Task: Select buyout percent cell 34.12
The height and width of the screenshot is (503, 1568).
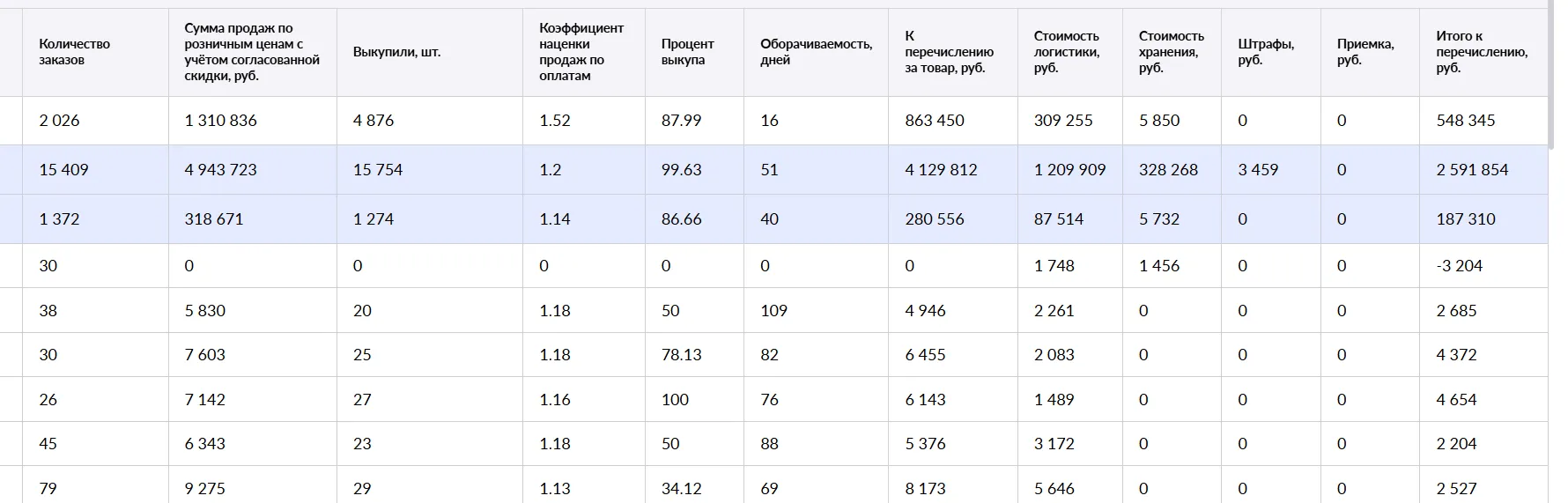Action: point(682,488)
